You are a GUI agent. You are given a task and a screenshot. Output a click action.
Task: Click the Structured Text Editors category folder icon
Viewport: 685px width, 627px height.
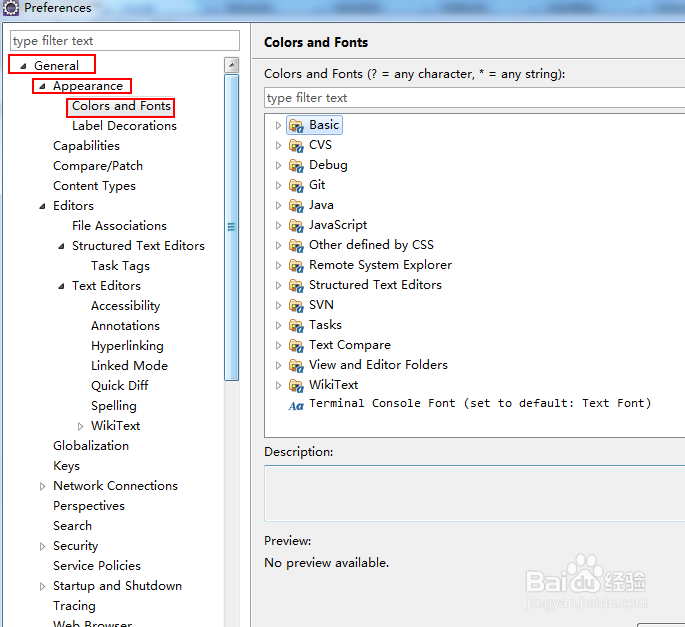(x=296, y=286)
